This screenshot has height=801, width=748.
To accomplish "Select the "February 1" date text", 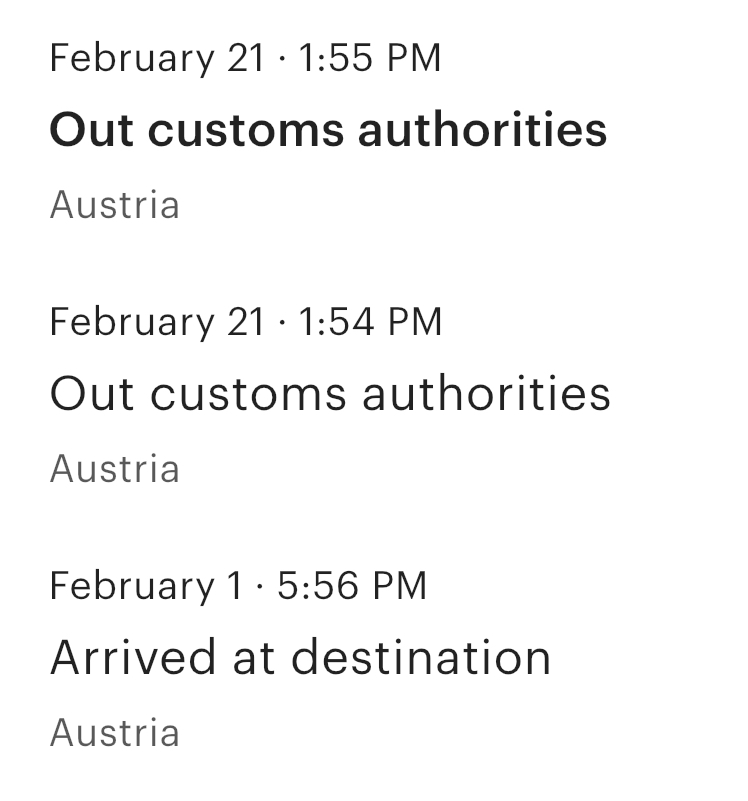I will click(x=146, y=587).
